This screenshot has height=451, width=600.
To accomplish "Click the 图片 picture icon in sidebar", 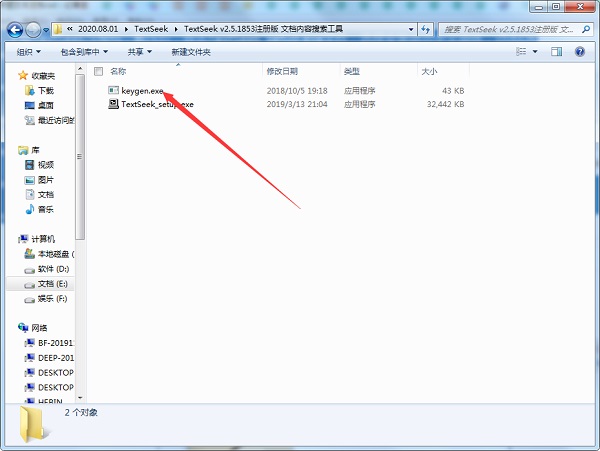I will (x=29, y=180).
